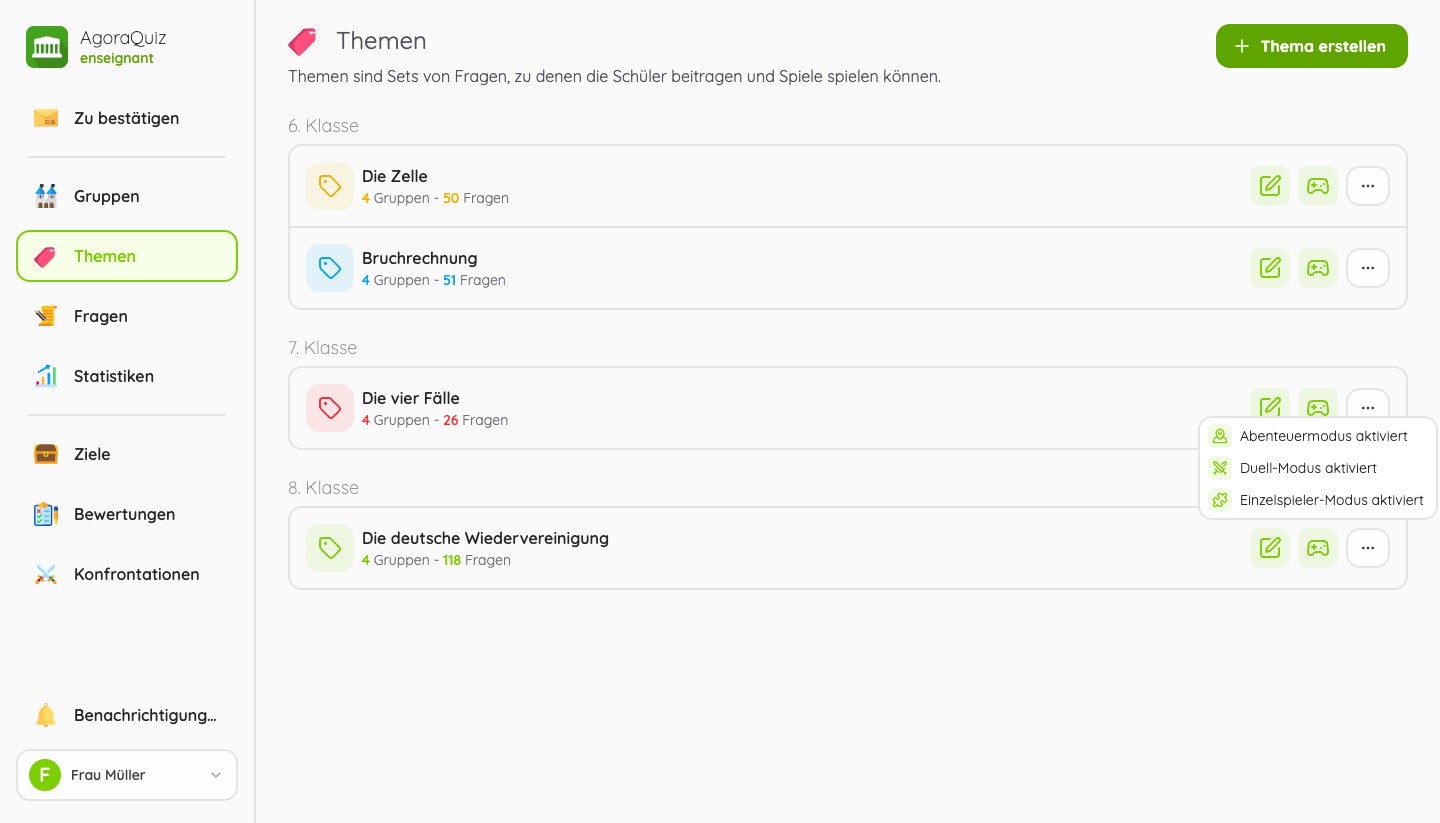Click the Thema erstellen button
The height and width of the screenshot is (823, 1440).
(x=1311, y=46)
